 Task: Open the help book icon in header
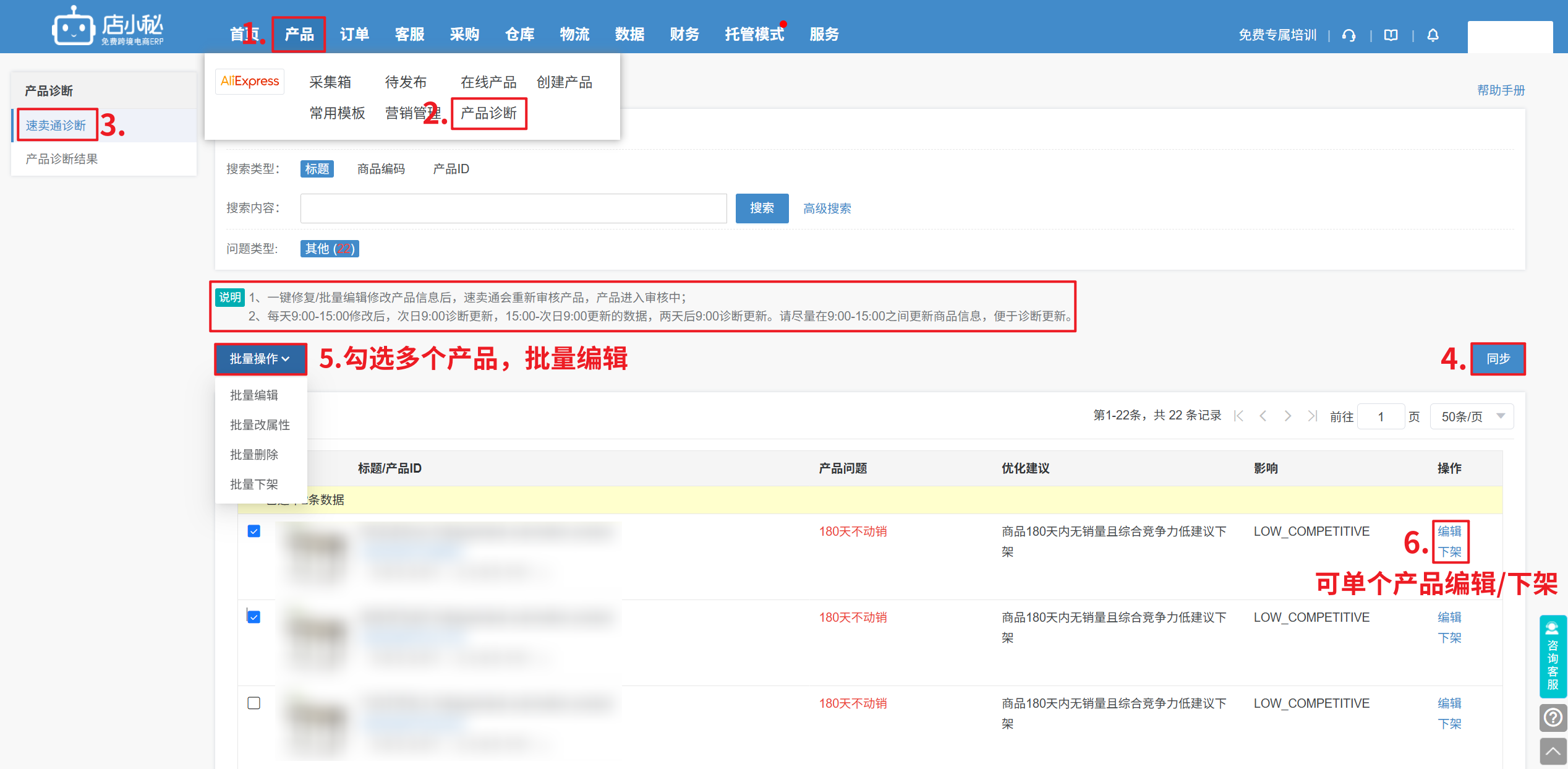click(x=1391, y=35)
